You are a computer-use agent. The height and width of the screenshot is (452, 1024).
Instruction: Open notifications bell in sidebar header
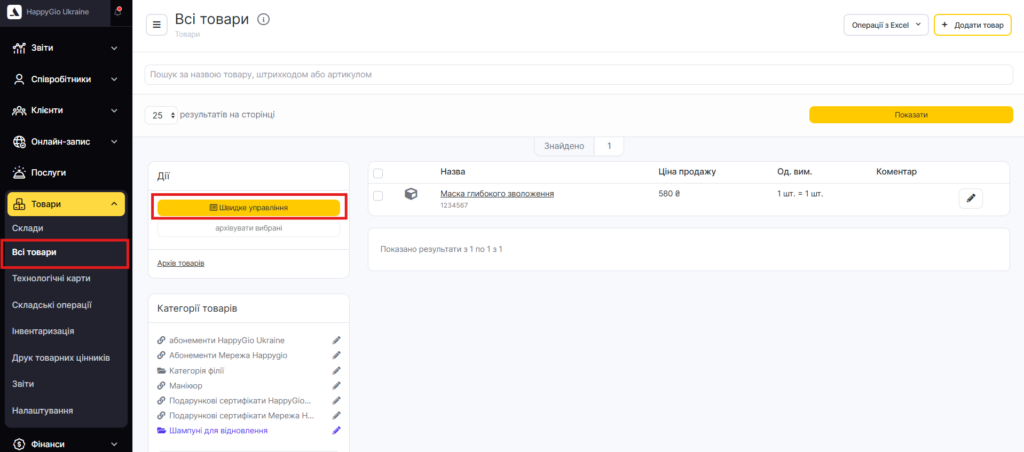point(117,11)
